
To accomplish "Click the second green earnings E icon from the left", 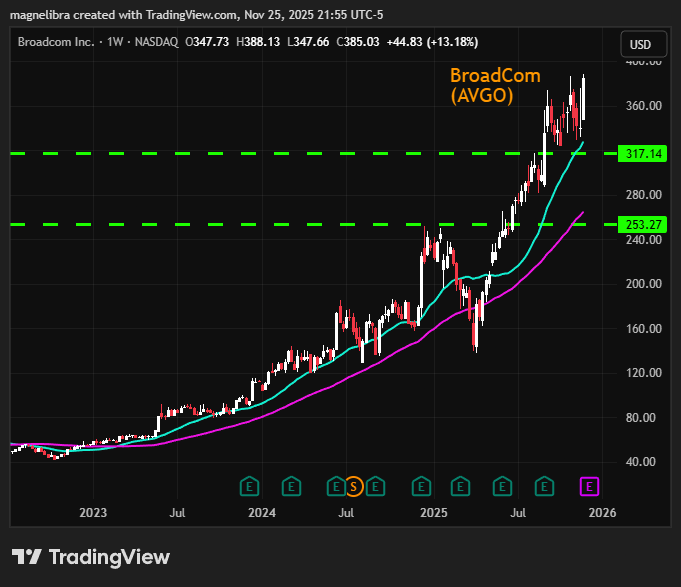I will [291, 486].
